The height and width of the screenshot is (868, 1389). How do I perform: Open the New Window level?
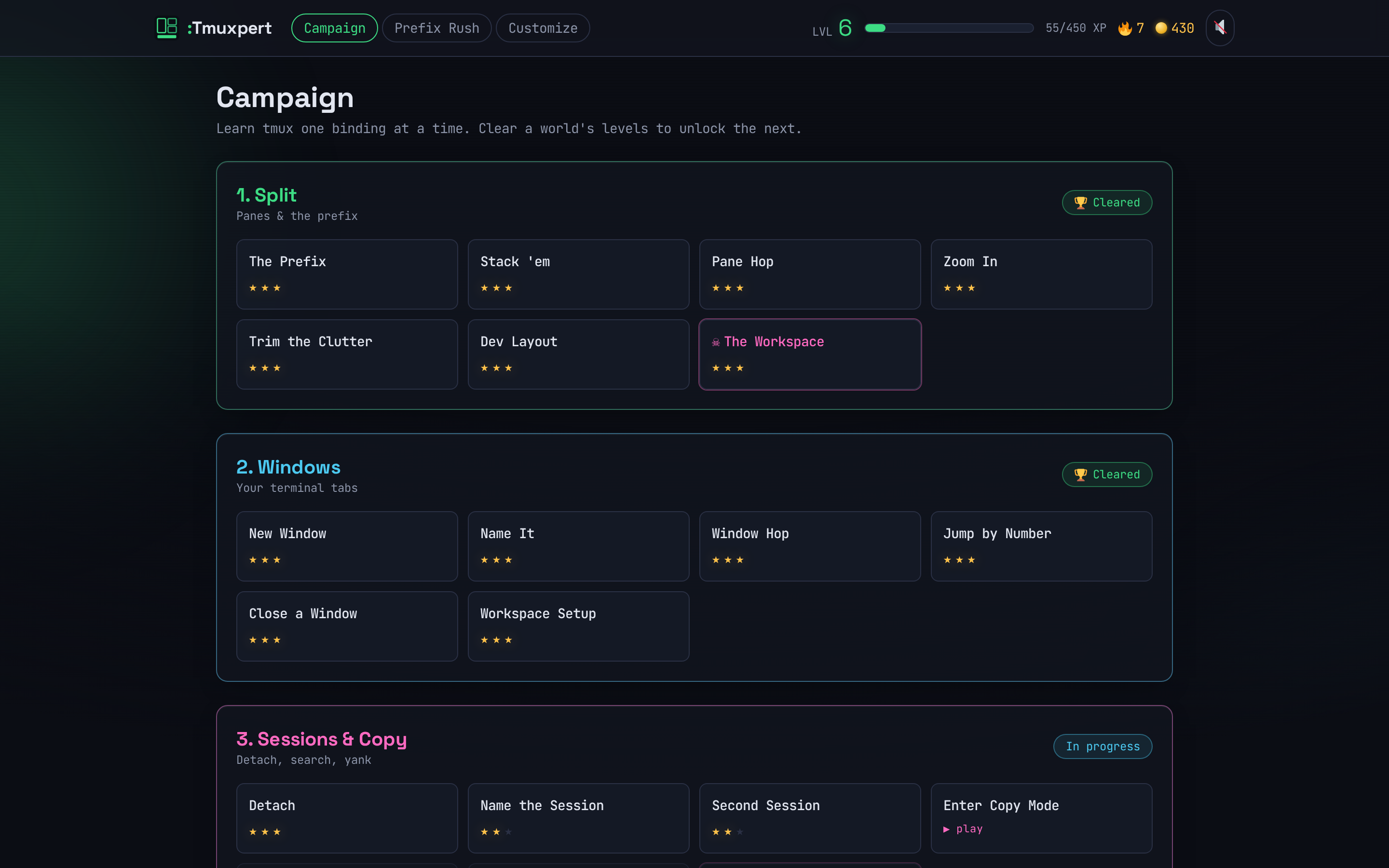347,546
